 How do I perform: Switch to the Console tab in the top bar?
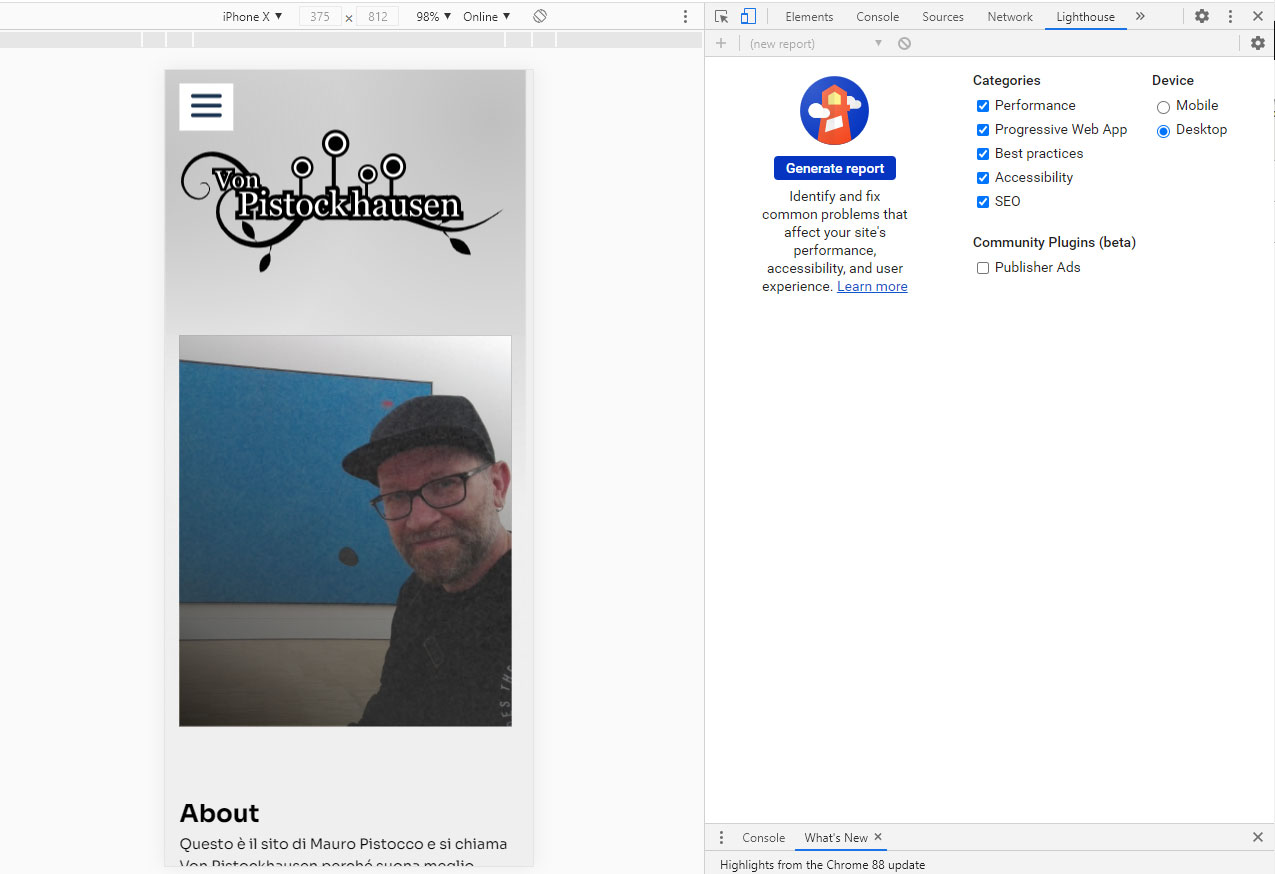click(877, 17)
